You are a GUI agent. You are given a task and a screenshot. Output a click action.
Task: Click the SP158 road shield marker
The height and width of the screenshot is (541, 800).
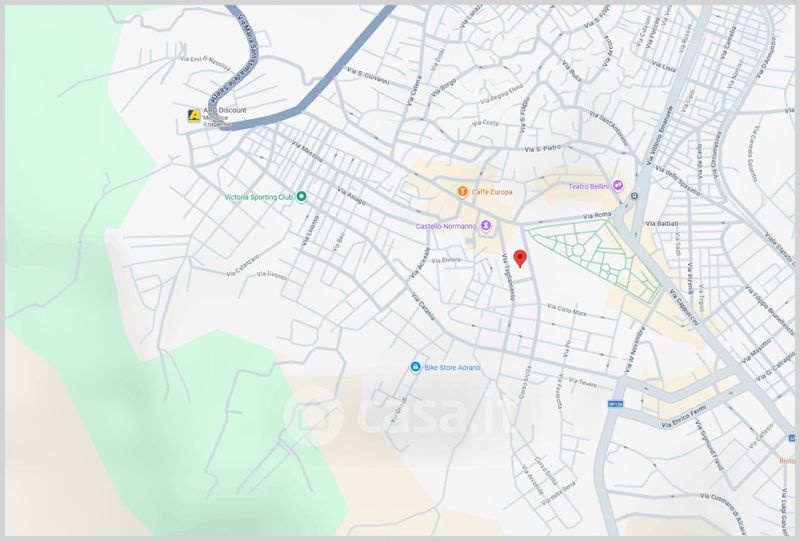[614, 405]
